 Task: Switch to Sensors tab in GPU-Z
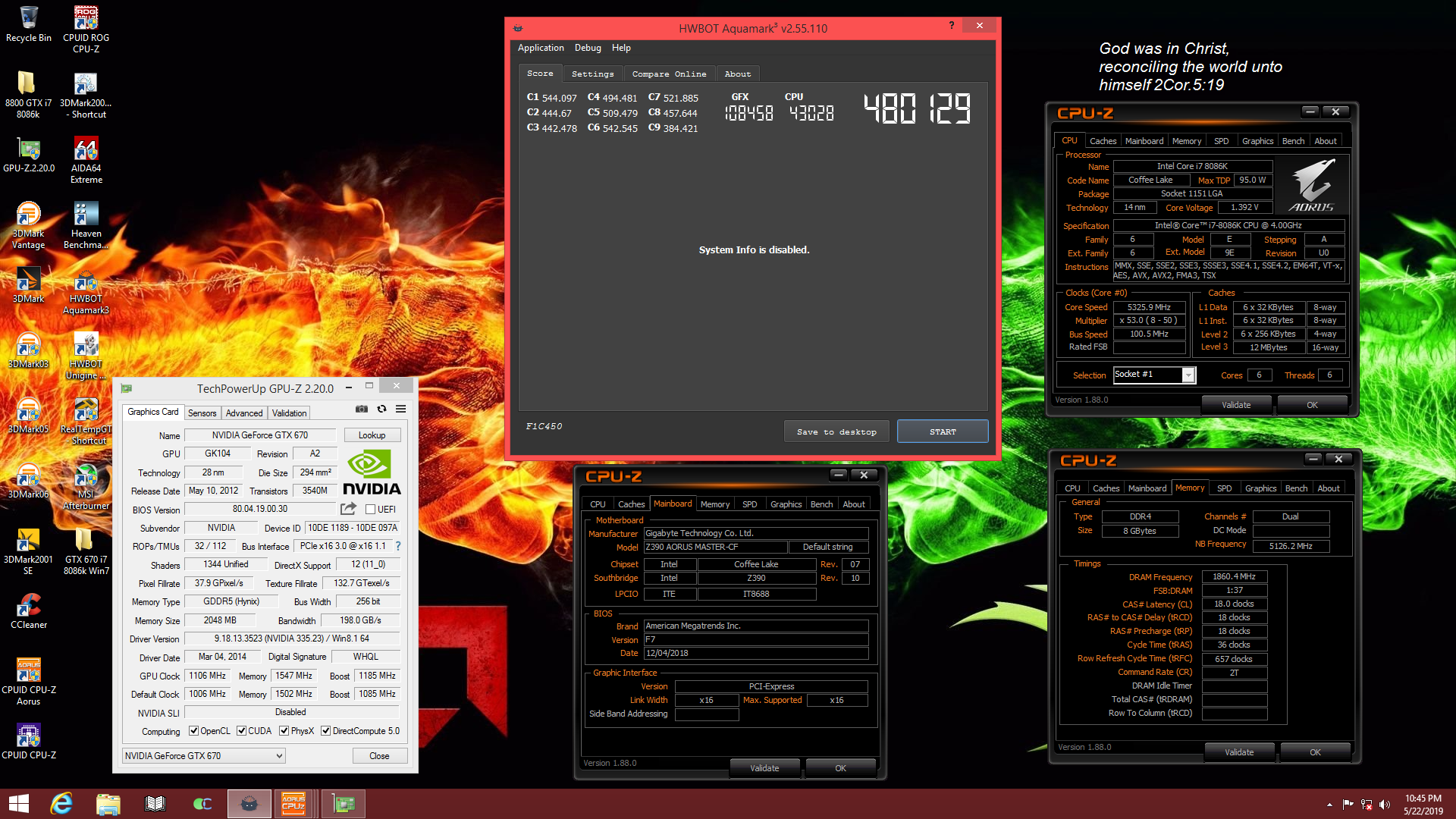click(x=202, y=413)
